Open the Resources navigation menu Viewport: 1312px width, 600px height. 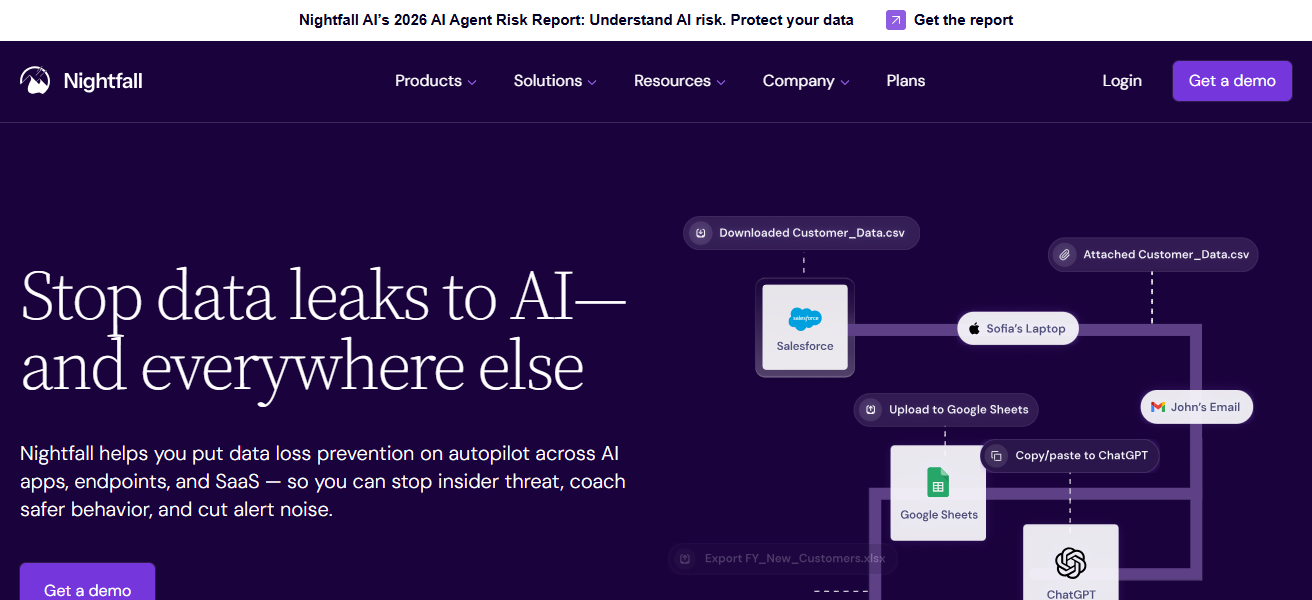point(680,81)
